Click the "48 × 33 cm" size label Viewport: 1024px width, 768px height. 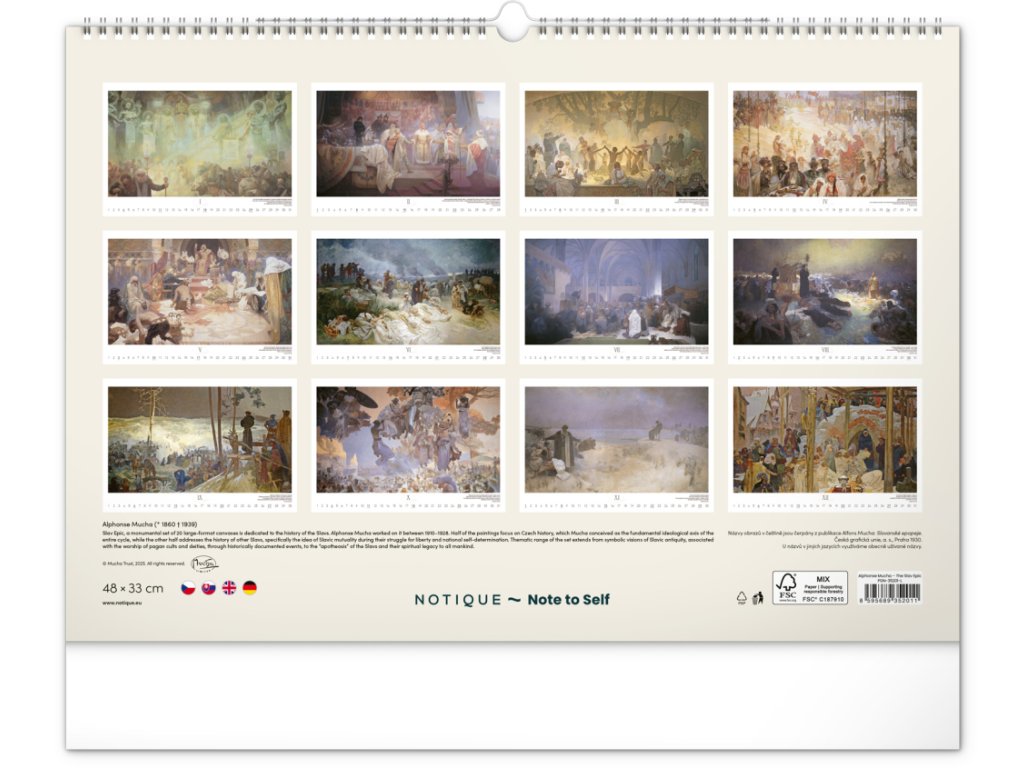point(133,588)
